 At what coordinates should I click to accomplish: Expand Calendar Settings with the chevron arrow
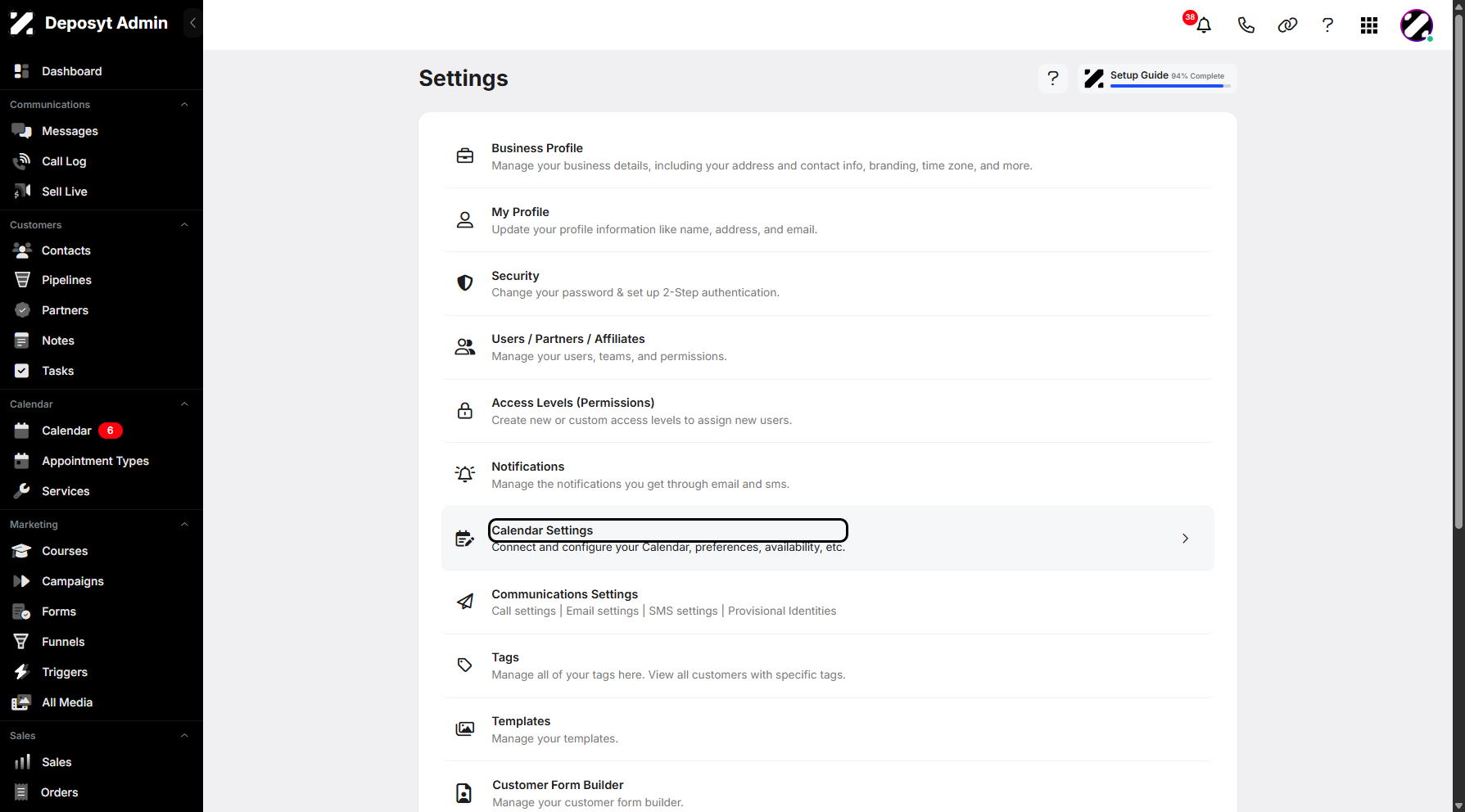click(x=1185, y=538)
